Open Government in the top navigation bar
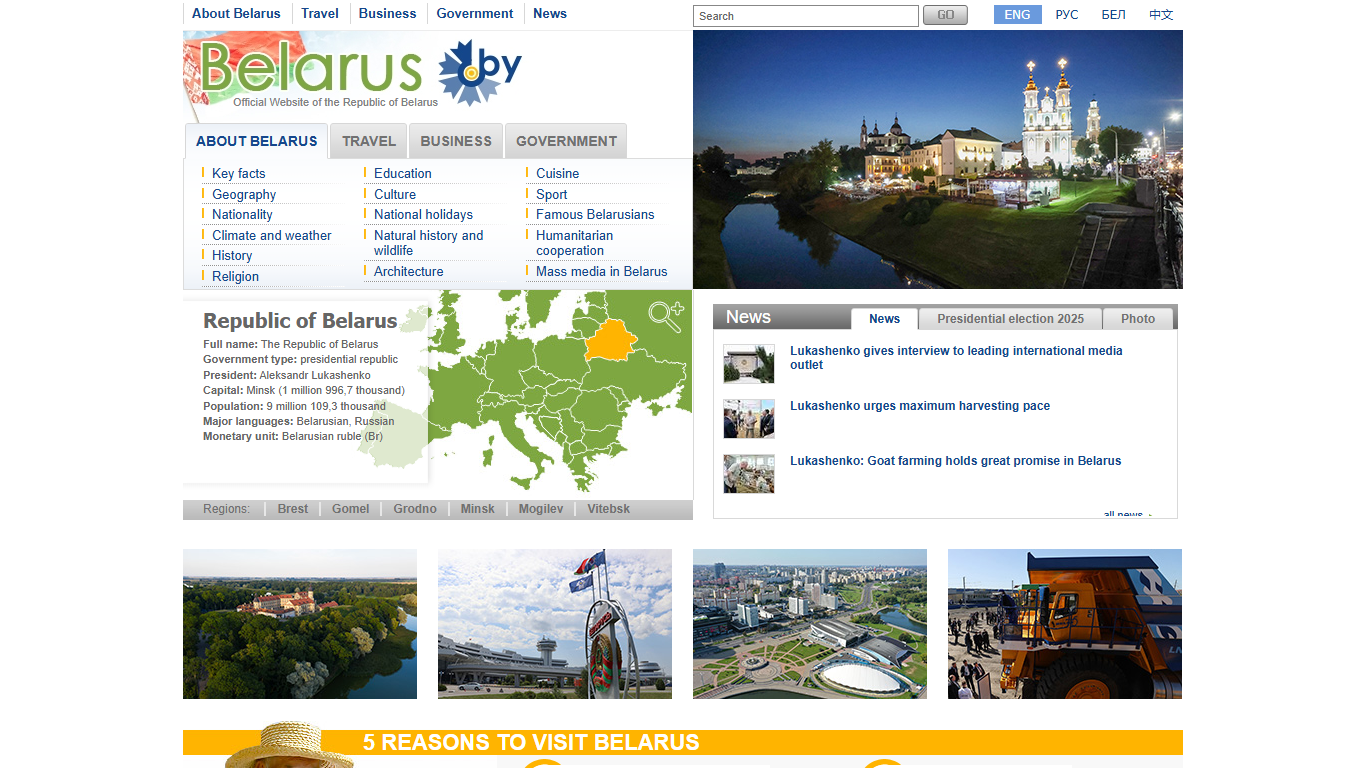Screen dimensions: 1366x768 click(x=475, y=14)
